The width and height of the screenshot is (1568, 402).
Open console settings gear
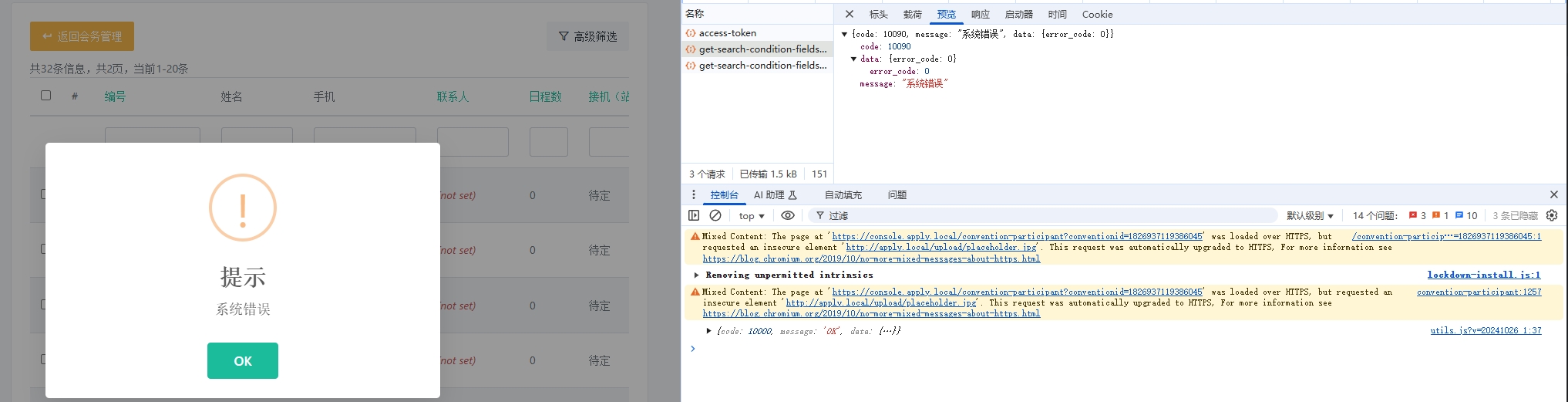tap(1552, 216)
